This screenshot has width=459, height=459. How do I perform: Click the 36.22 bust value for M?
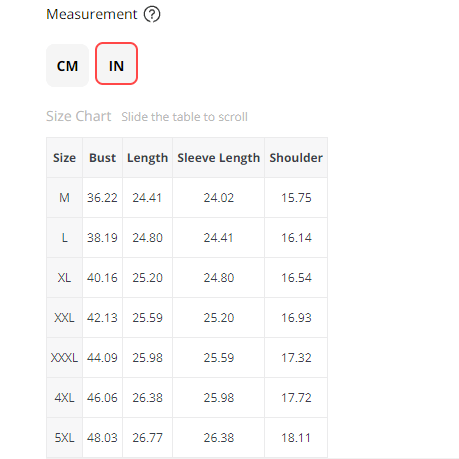pyautogui.click(x=102, y=198)
